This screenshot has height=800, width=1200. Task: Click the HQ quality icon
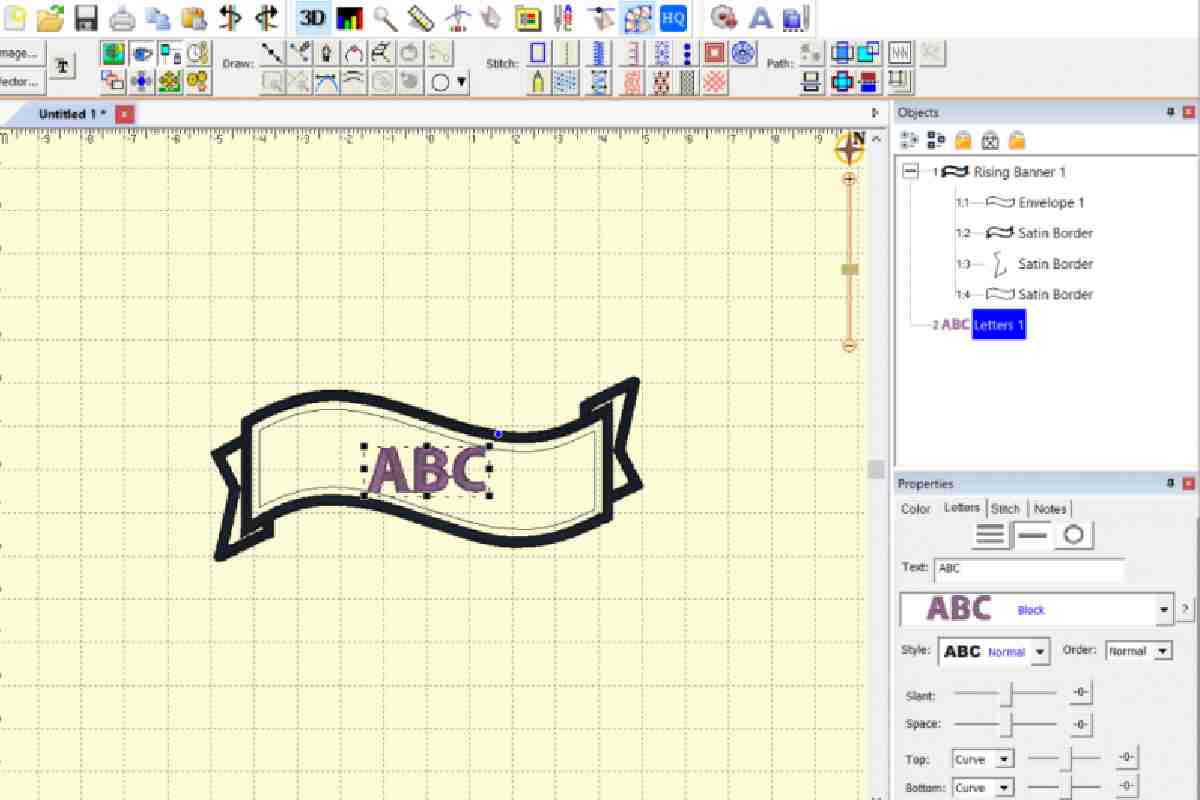click(x=673, y=17)
